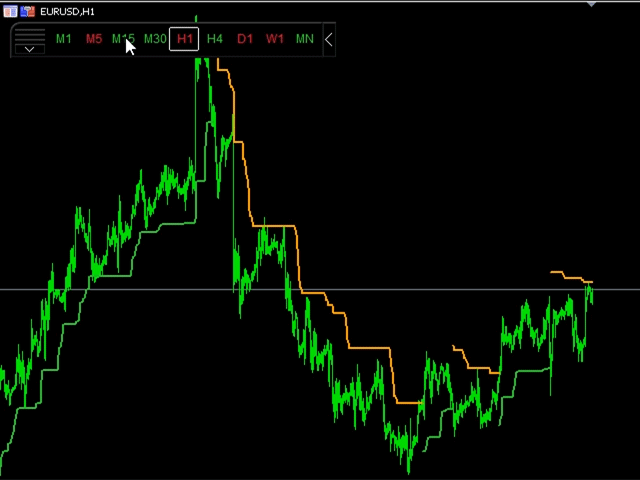Collapse timeframe panel with left arrow

click(329, 40)
